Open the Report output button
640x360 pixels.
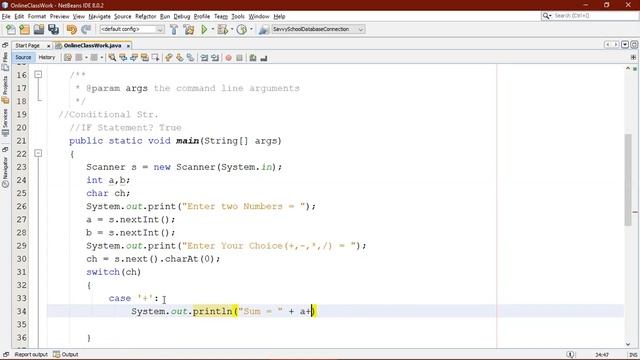[31, 354]
